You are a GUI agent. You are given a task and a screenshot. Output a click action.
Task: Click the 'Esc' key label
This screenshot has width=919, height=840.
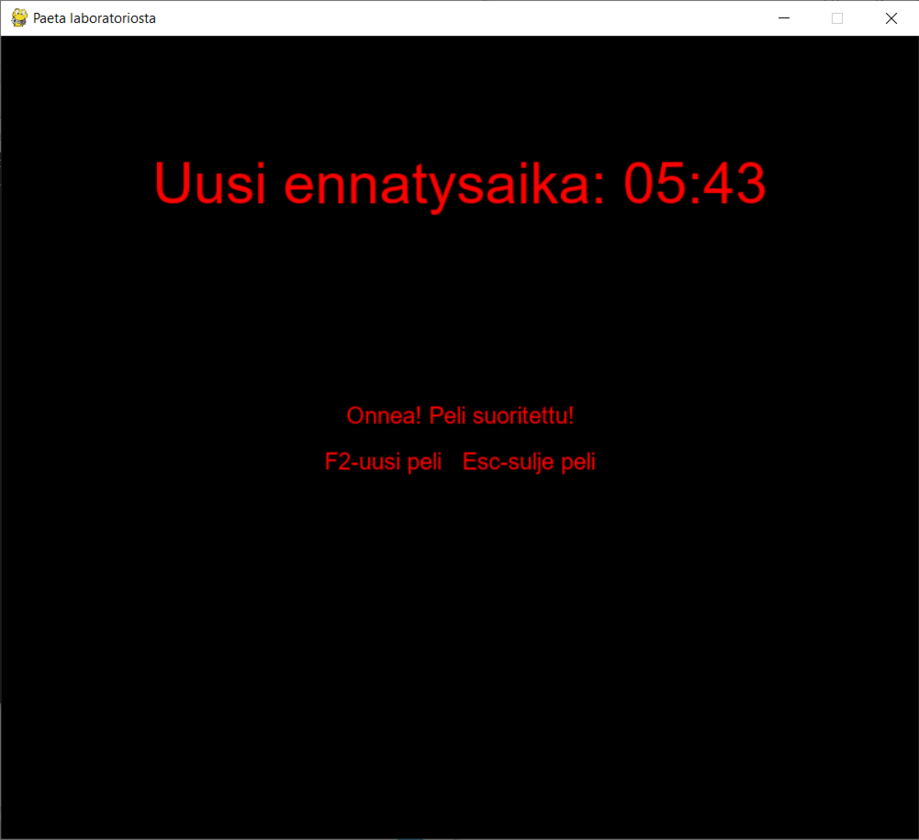pos(481,462)
